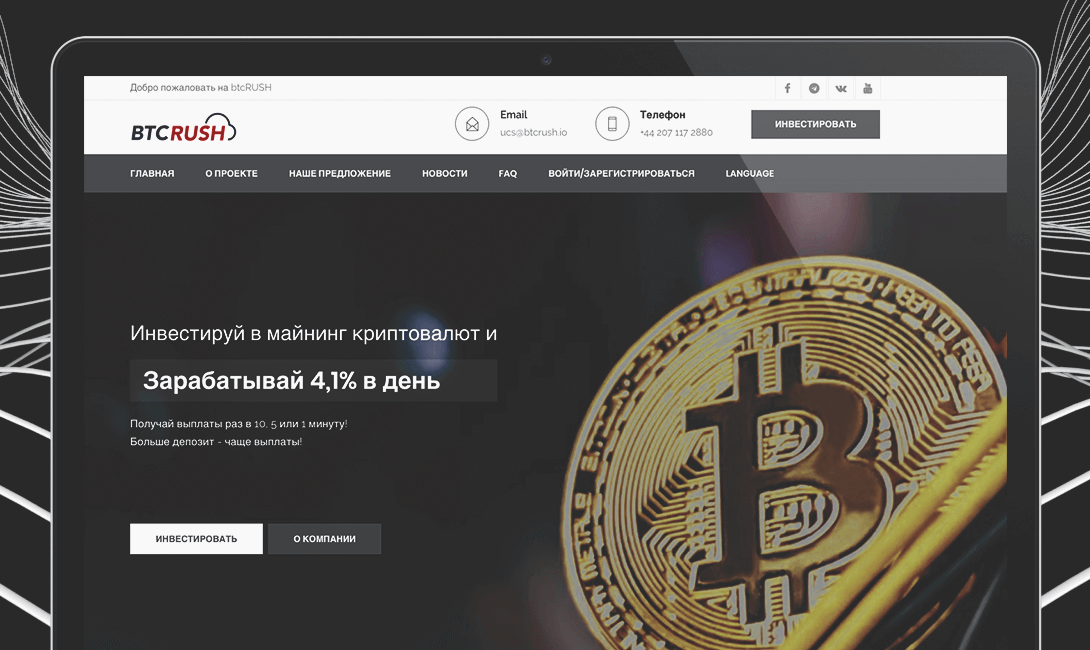Open the О ПРОЕКТЕ menu item
Viewport: 1090px width, 650px height.
point(231,174)
